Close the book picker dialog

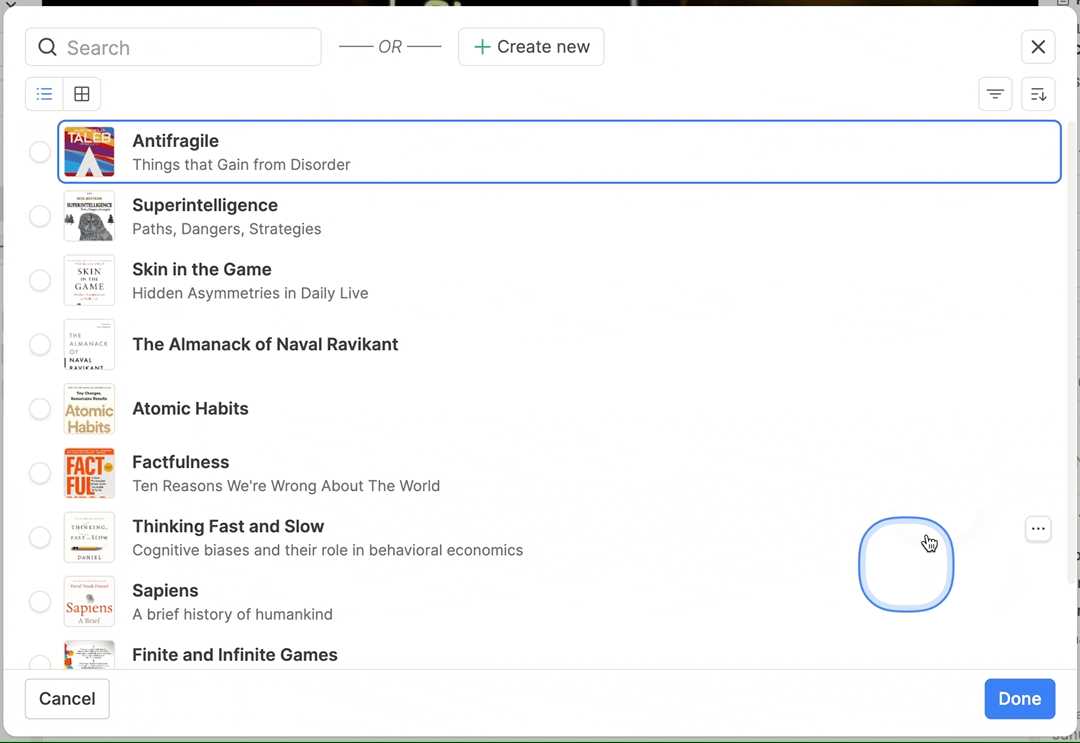click(x=1038, y=47)
